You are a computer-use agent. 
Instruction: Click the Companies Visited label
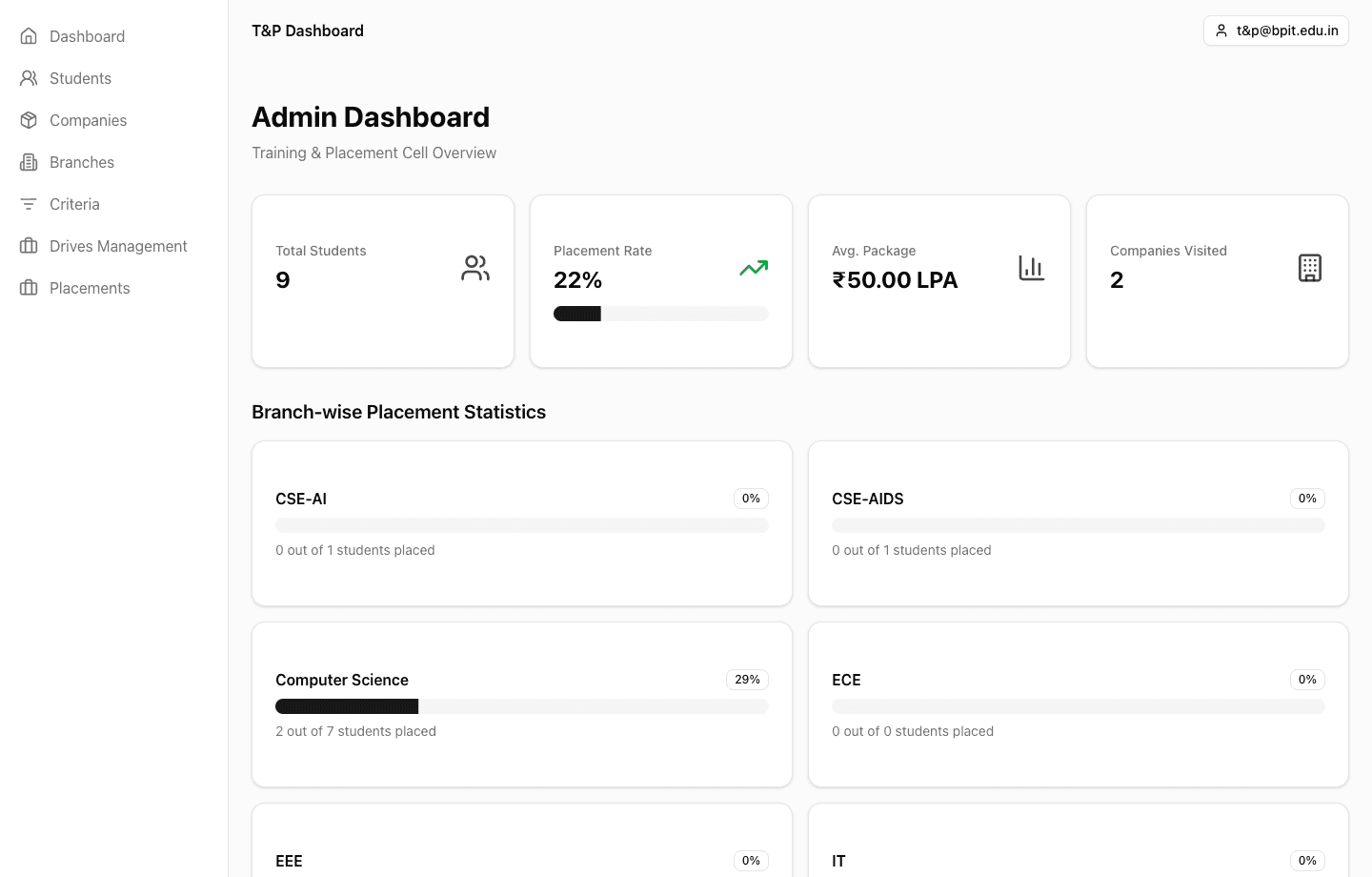tap(1169, 251)
